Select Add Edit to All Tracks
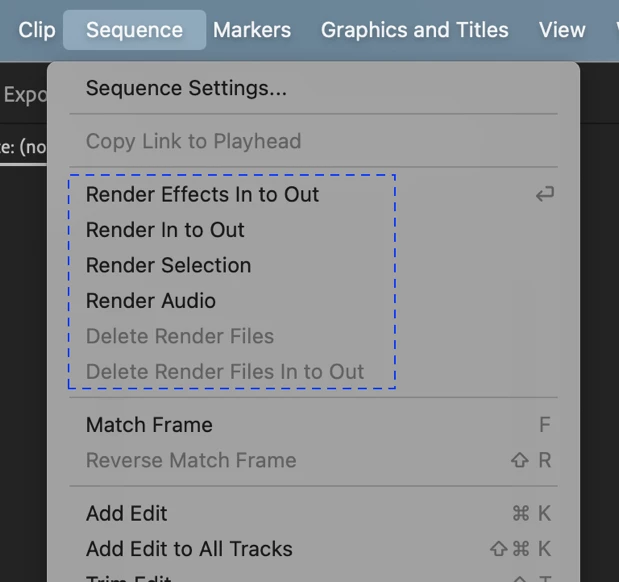 pos(313,549)
